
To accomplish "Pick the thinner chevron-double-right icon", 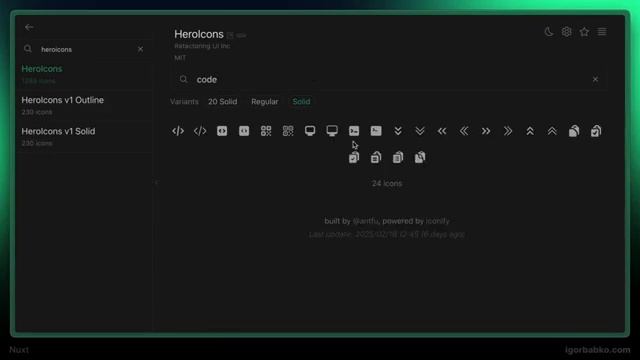I will click(508, 131).
